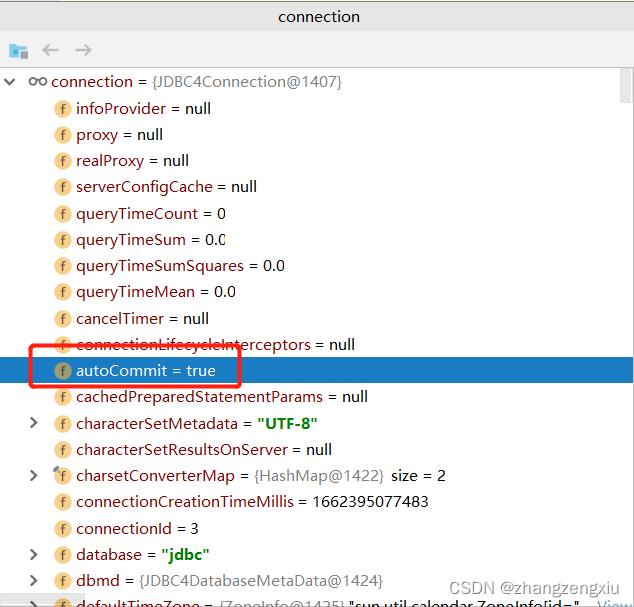Click the forward arrow in the toolbar
Screen dimensions: 634x607
(83, 50)
